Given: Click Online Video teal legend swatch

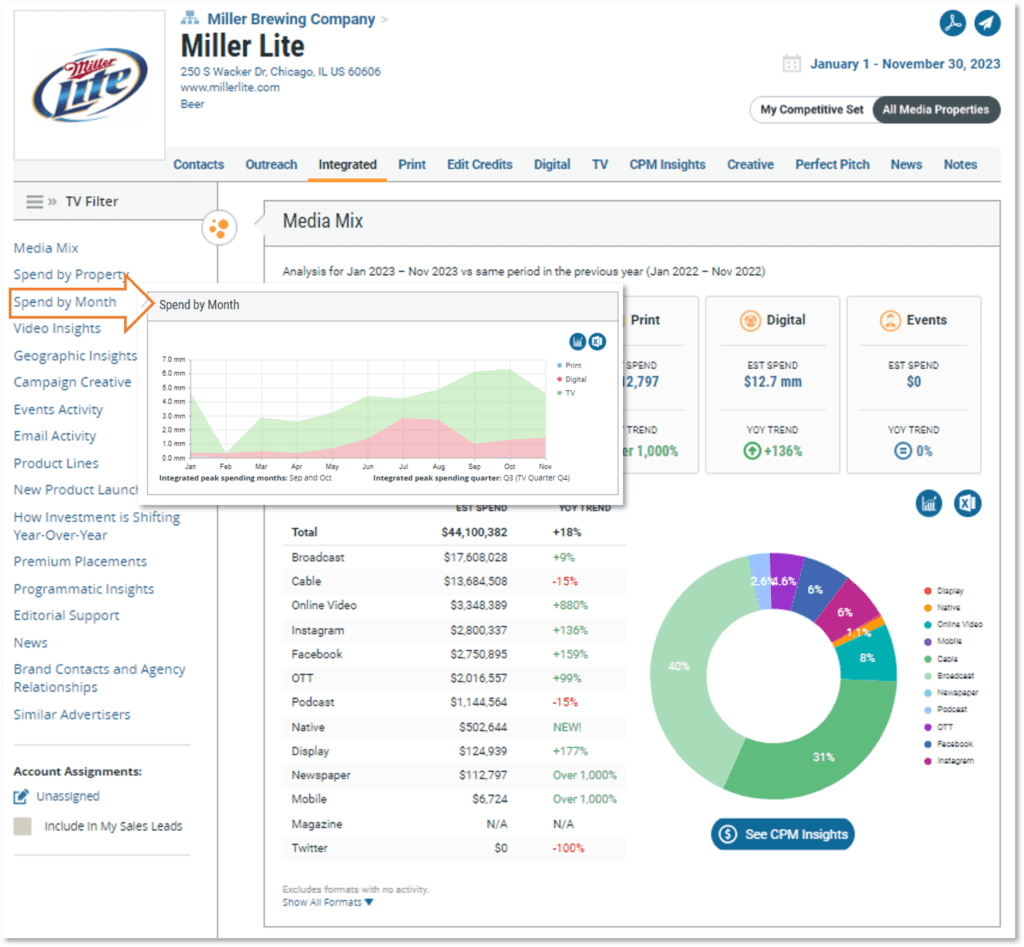Looking at the screenshot, I should (x=927, y=625).
